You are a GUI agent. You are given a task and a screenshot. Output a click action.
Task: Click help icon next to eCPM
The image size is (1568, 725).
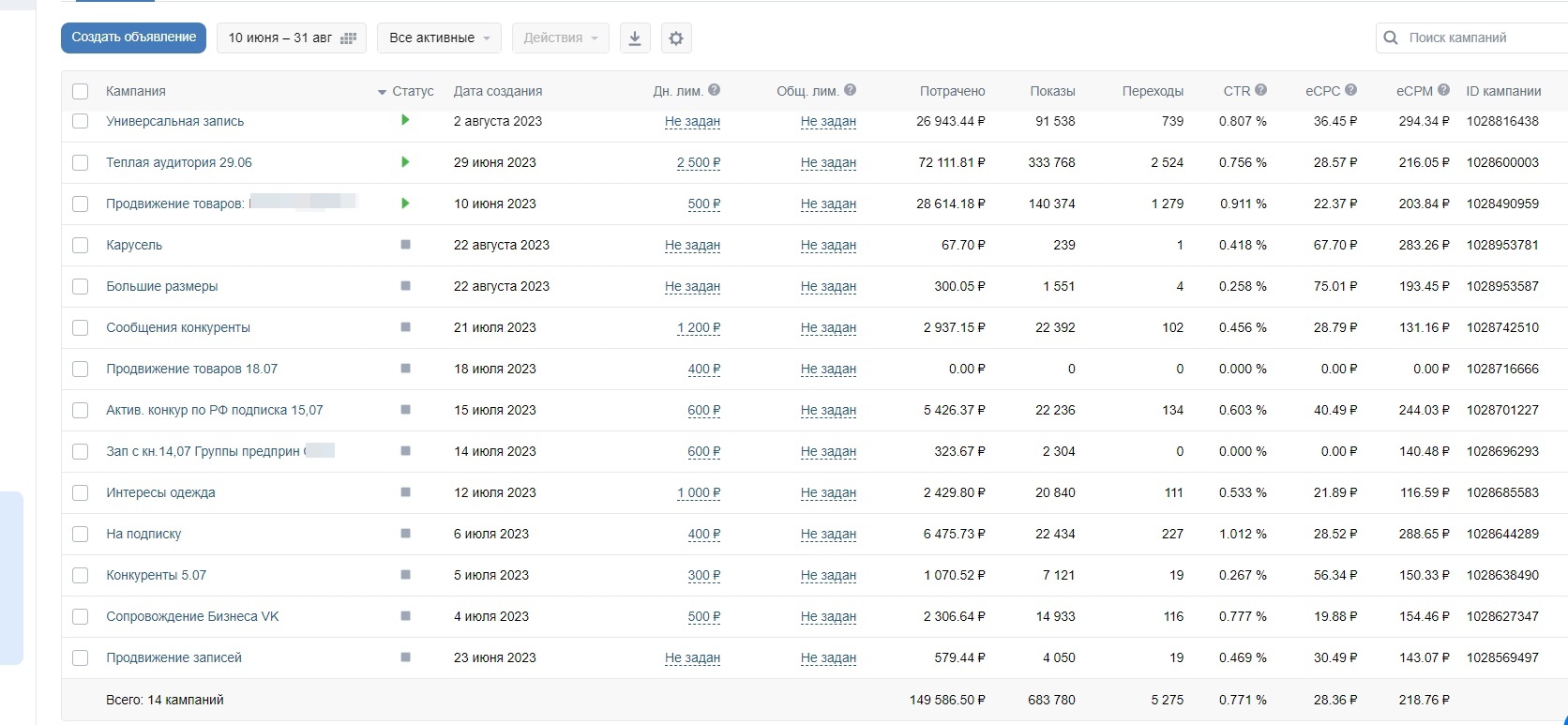pyautogui.click(x=1443, y=90)
